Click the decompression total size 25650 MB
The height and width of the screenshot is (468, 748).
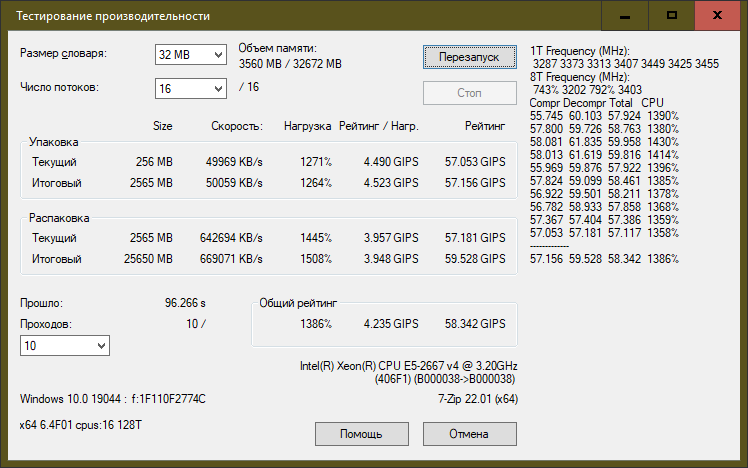(x=148, y=259)
